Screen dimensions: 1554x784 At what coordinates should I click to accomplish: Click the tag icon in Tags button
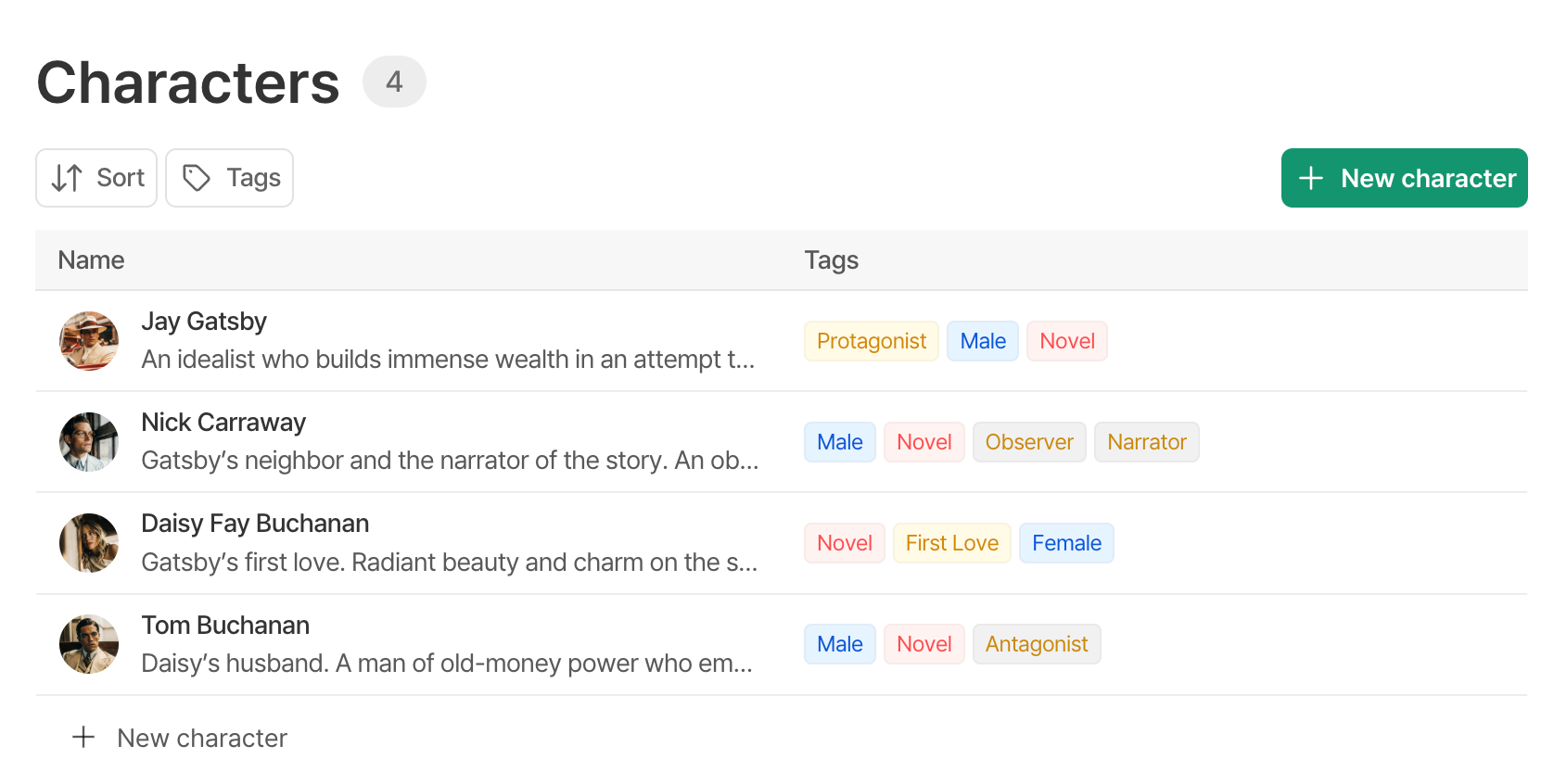click(197, 178)
